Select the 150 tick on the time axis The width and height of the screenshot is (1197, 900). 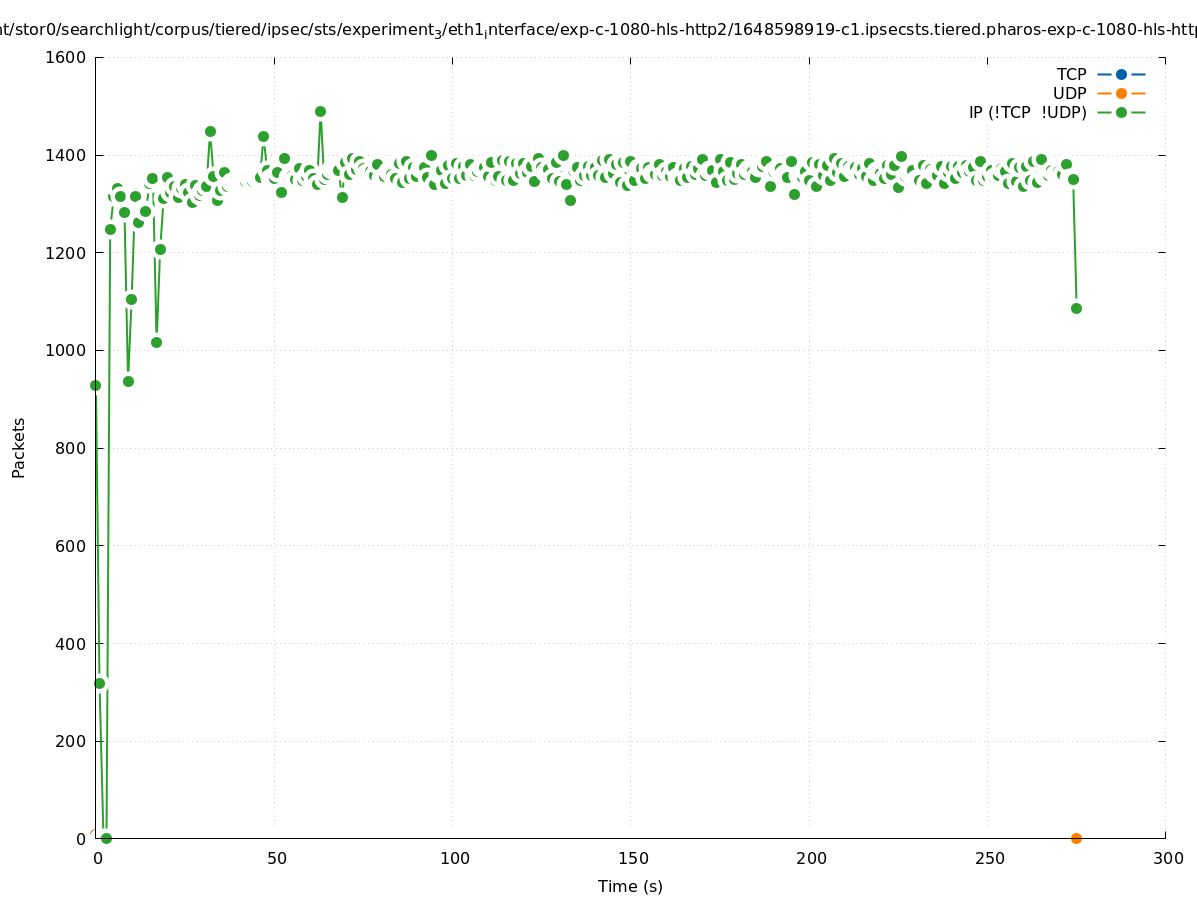(631, 858)
